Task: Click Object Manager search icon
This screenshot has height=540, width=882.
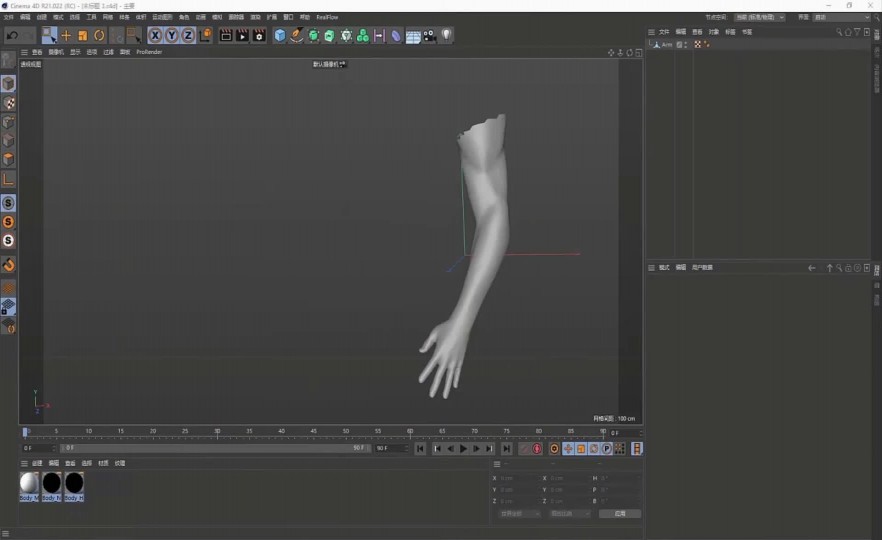Action: tap(839, 32)
